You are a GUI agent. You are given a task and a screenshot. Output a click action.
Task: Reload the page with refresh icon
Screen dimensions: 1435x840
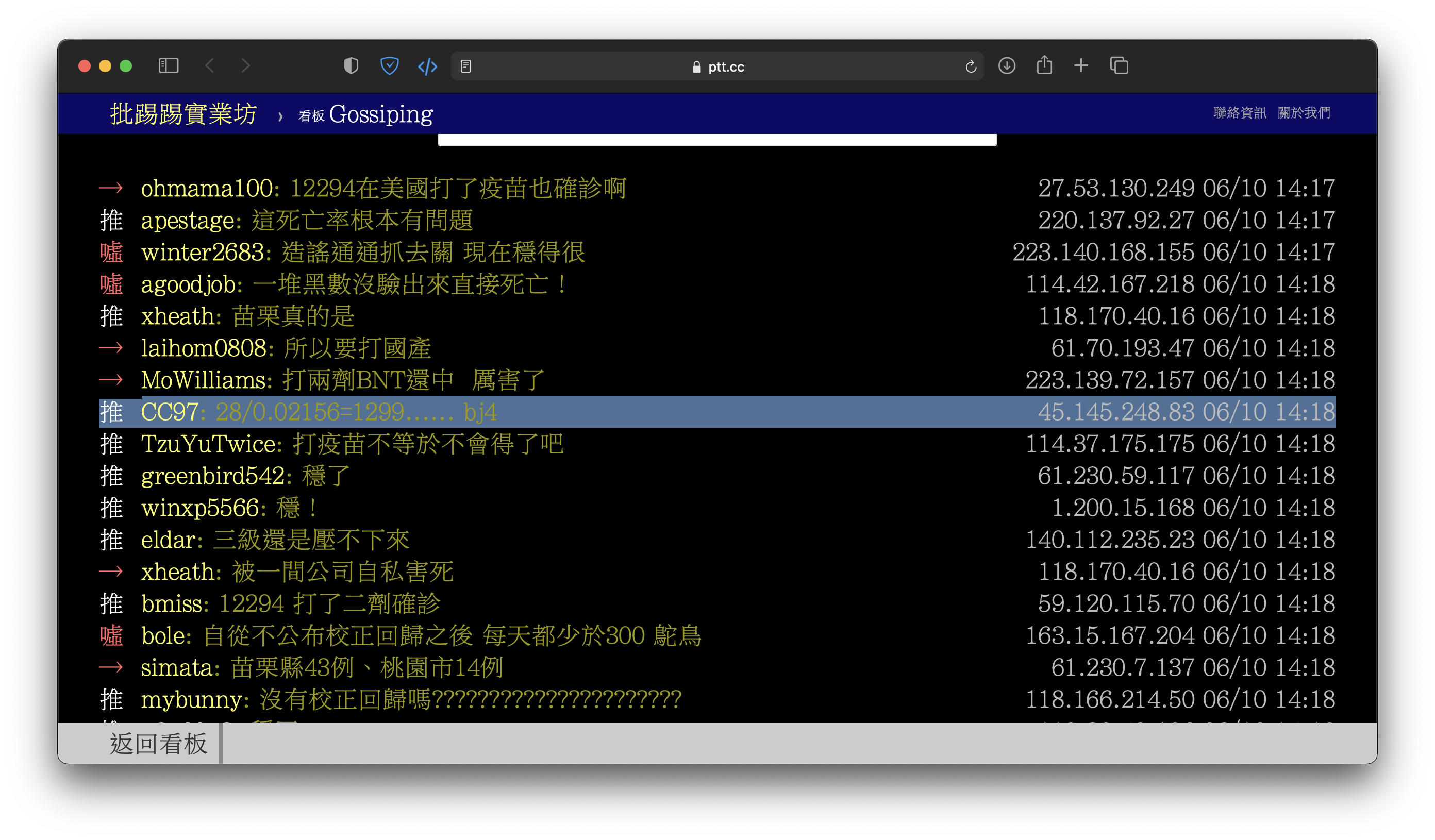pyautogui.click(x=971, y=66)
